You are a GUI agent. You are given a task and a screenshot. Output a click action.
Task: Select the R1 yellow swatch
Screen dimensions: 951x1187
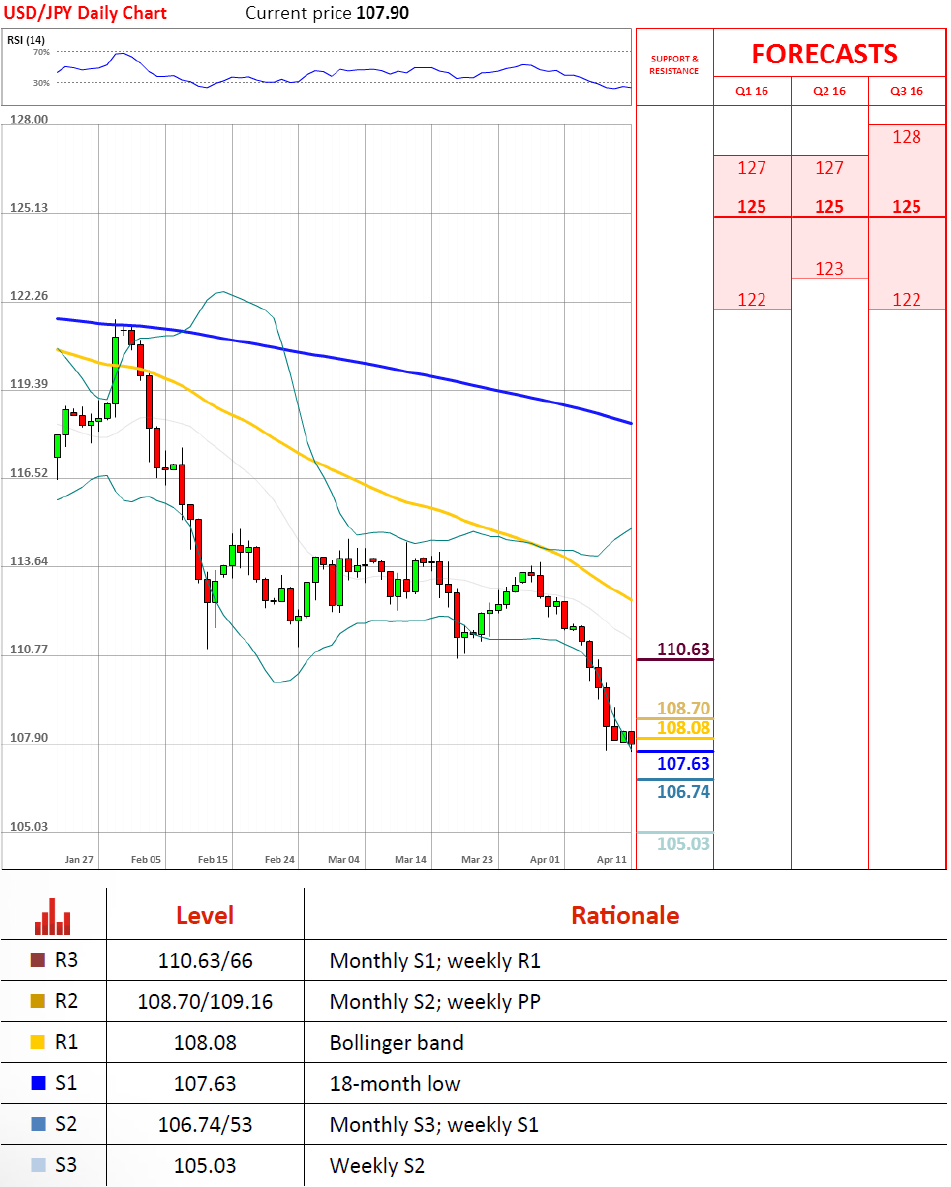click(x=38, y=1042)
